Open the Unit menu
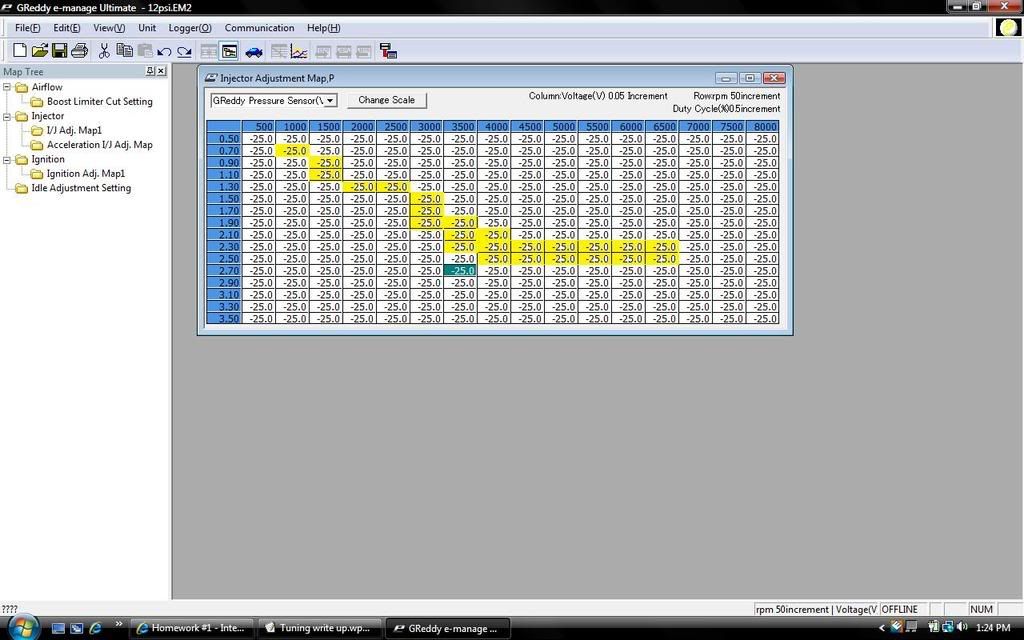 (147, 28)
